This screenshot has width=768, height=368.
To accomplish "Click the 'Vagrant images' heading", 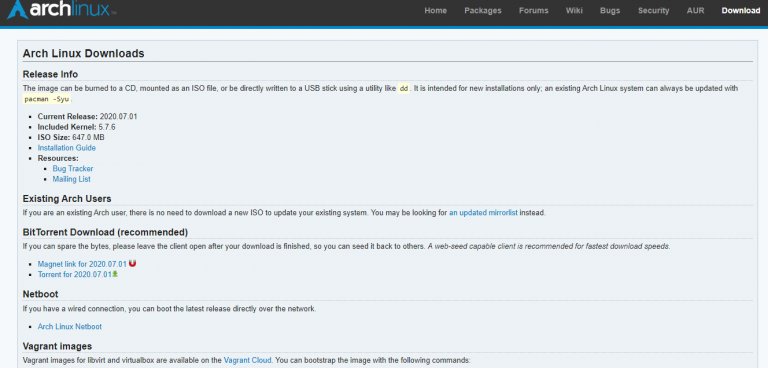I will coord(57,346).
